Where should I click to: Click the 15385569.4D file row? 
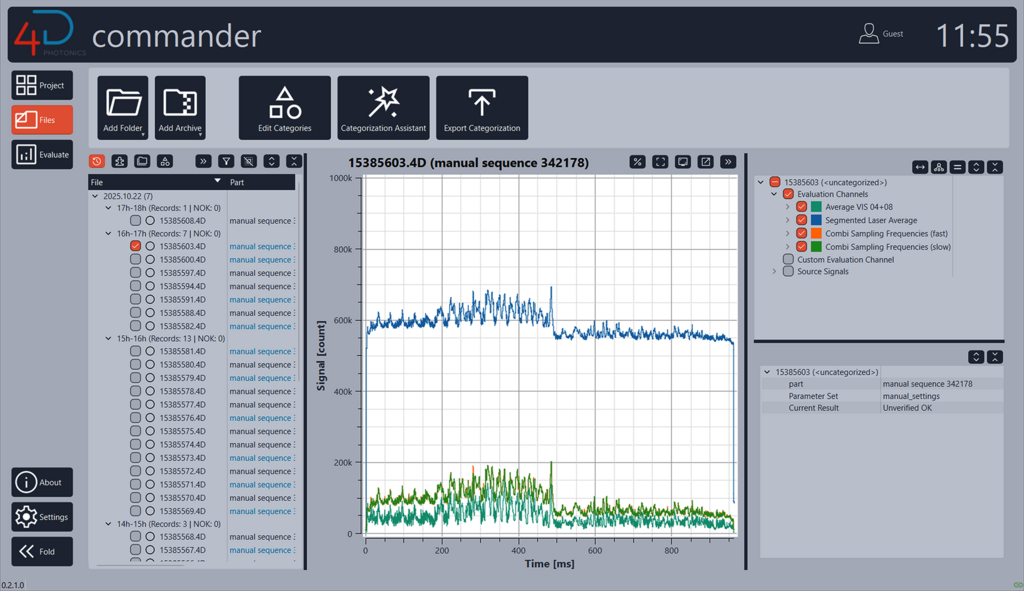(193, 511)
